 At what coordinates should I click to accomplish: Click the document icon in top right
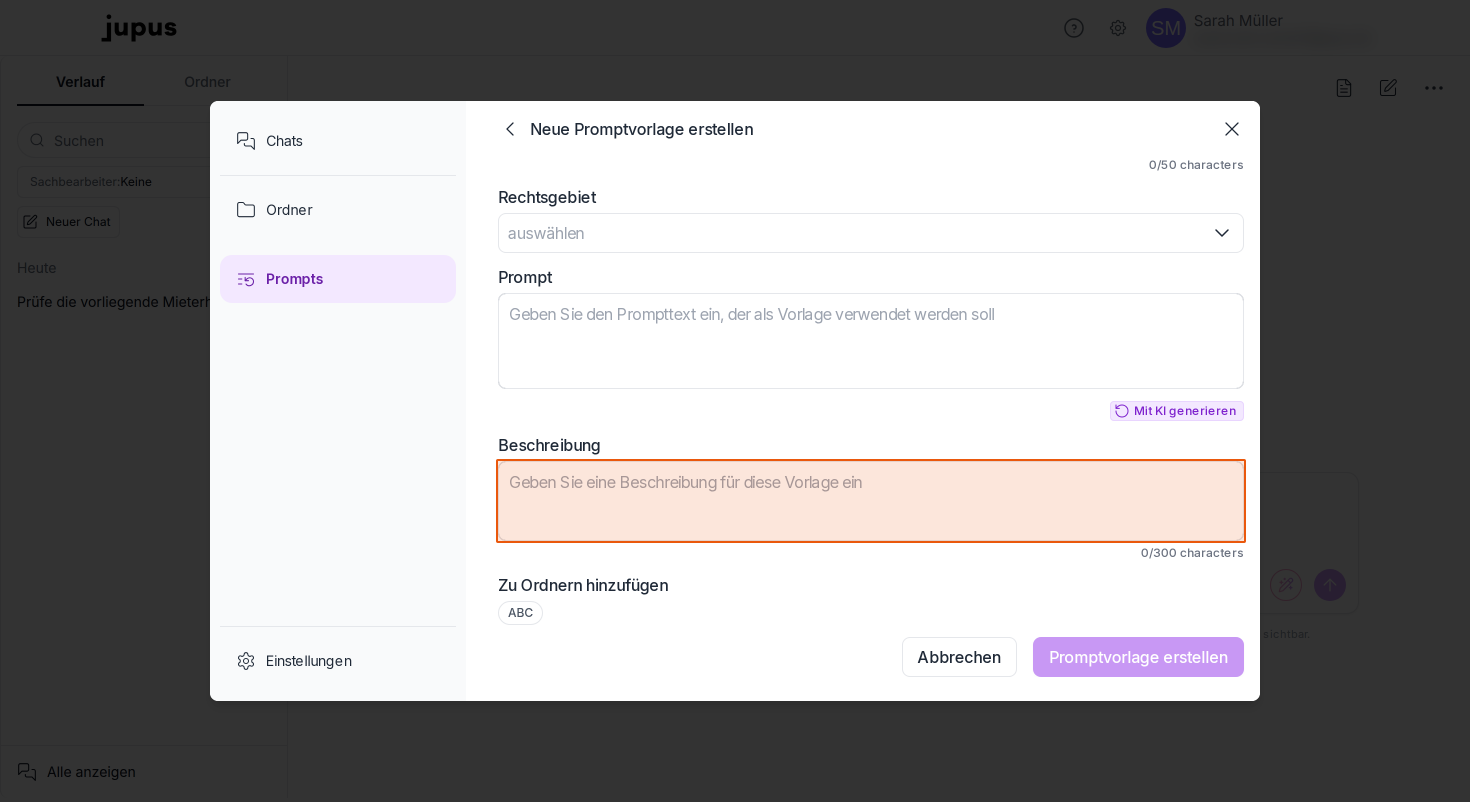click(x=1344, y=88)
